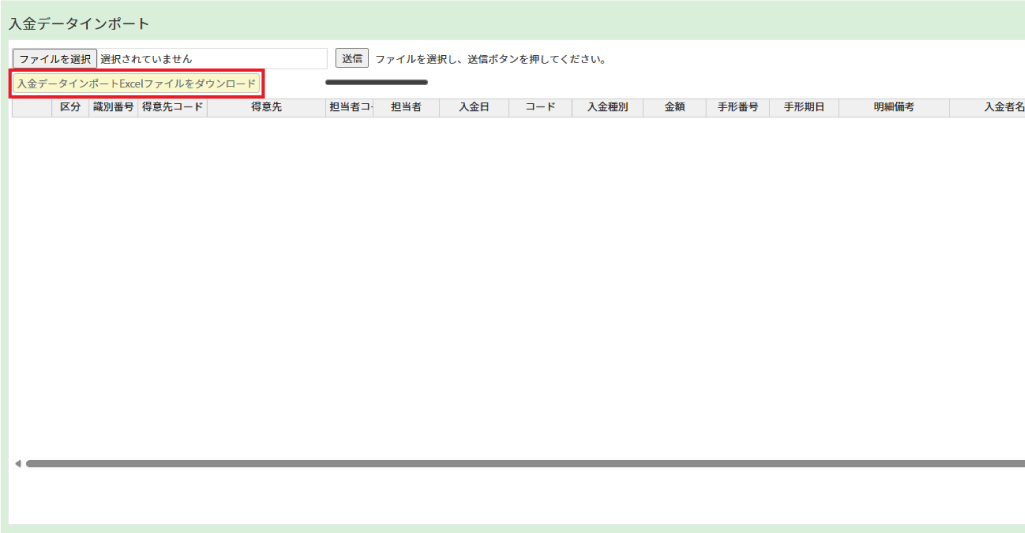Click the 得意先 column header
This screenshot has height=533, width=1025.
[x=267, y=107]
